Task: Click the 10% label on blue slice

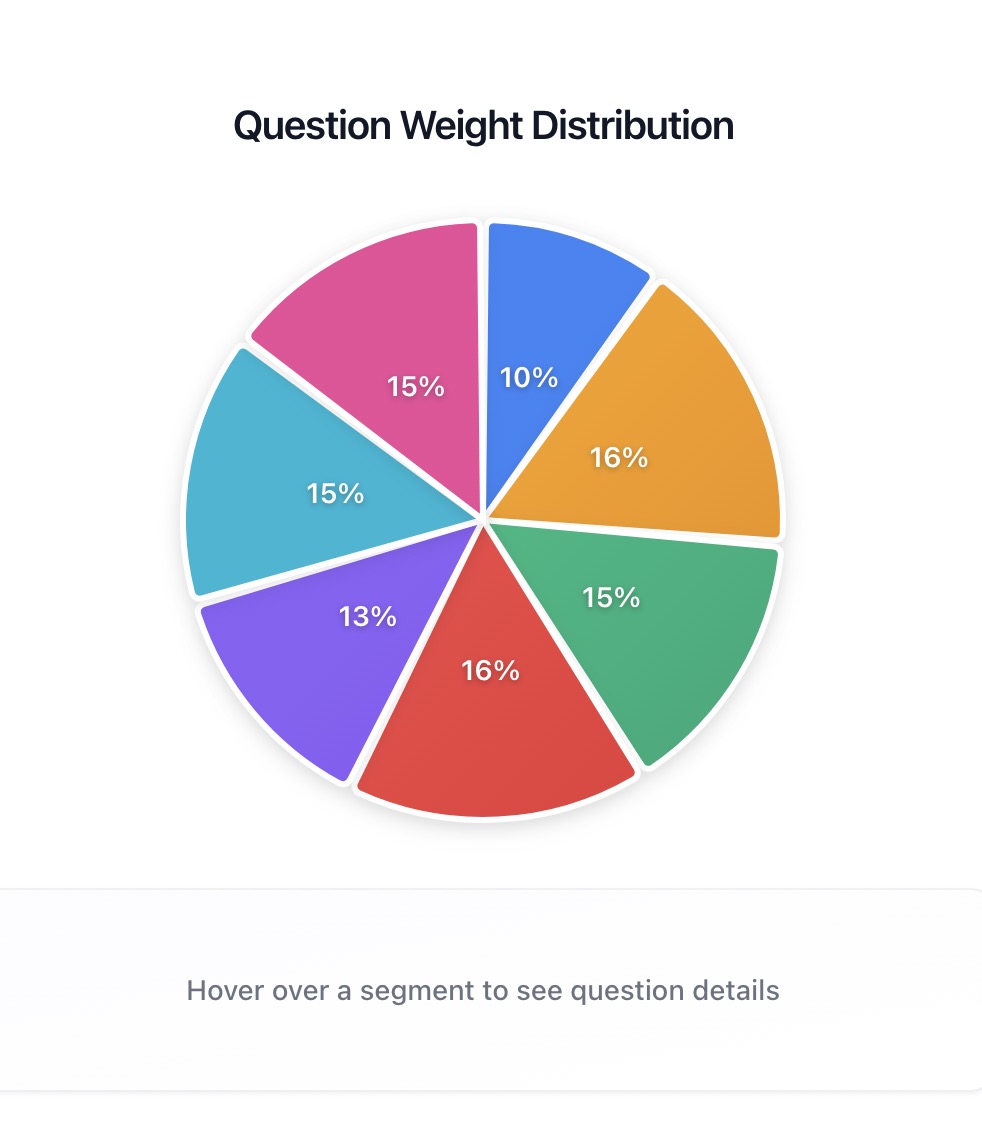Action: point(529,377)
